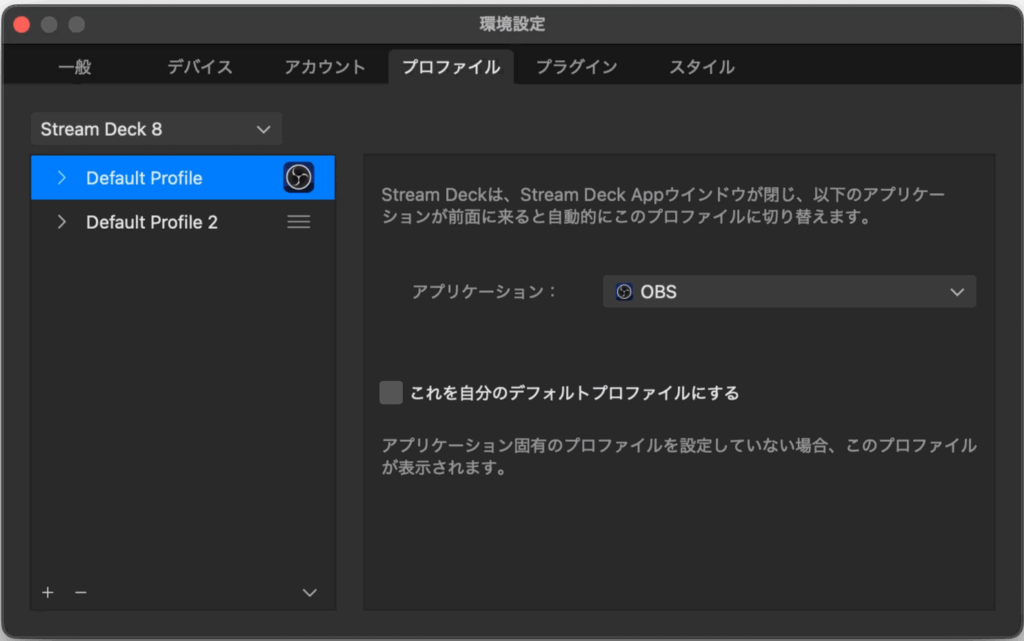Select the Default Profile row text

pos(144,178)
